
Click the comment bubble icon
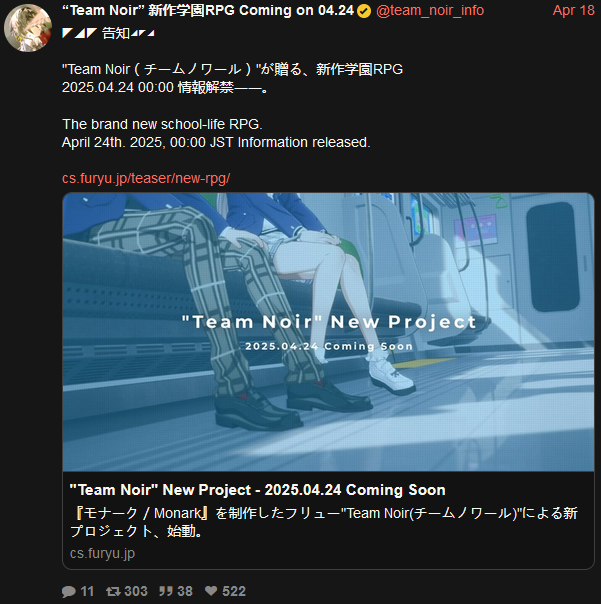pyautogui.click(x=69, y=591)
